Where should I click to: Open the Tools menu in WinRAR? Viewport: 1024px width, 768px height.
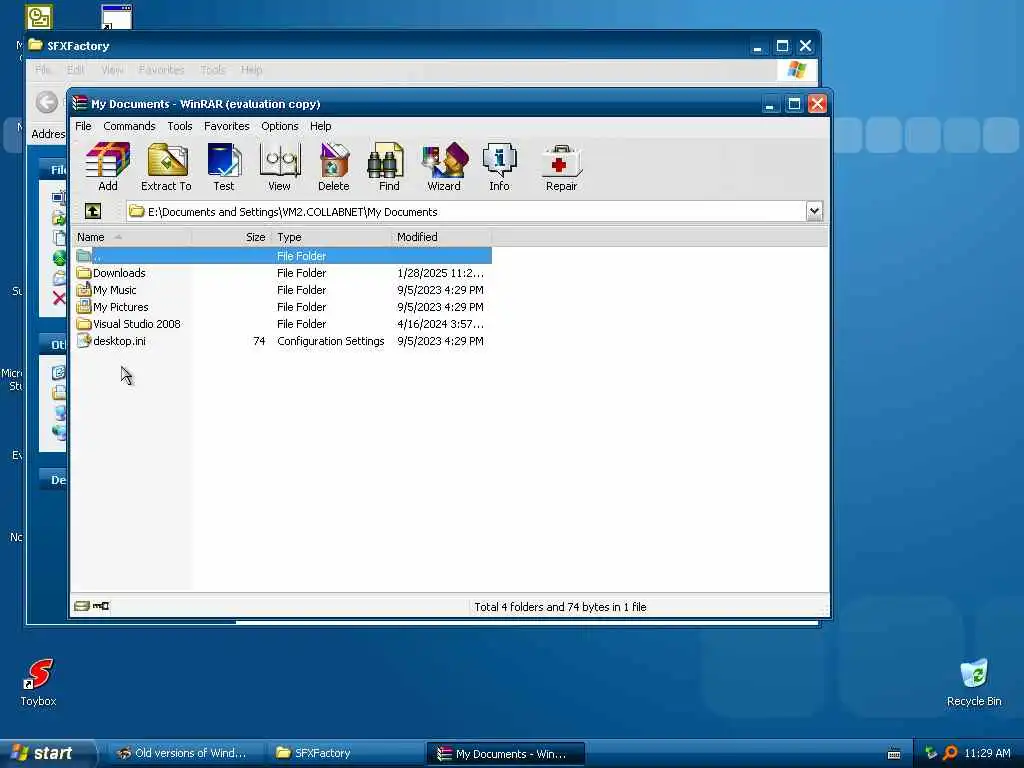coord(180,126)
